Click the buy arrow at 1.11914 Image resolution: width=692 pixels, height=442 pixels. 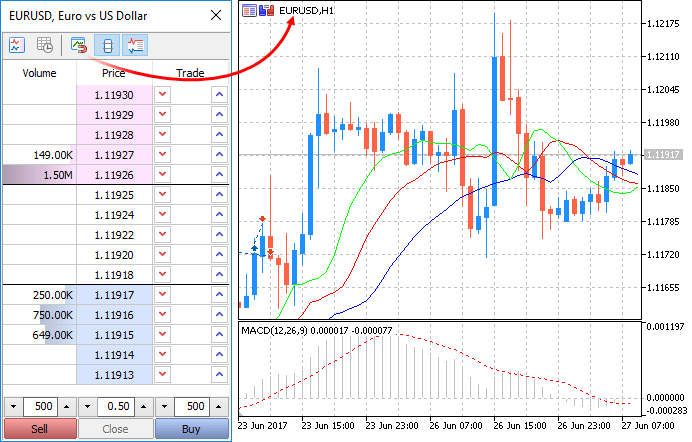tap(219, 354)
